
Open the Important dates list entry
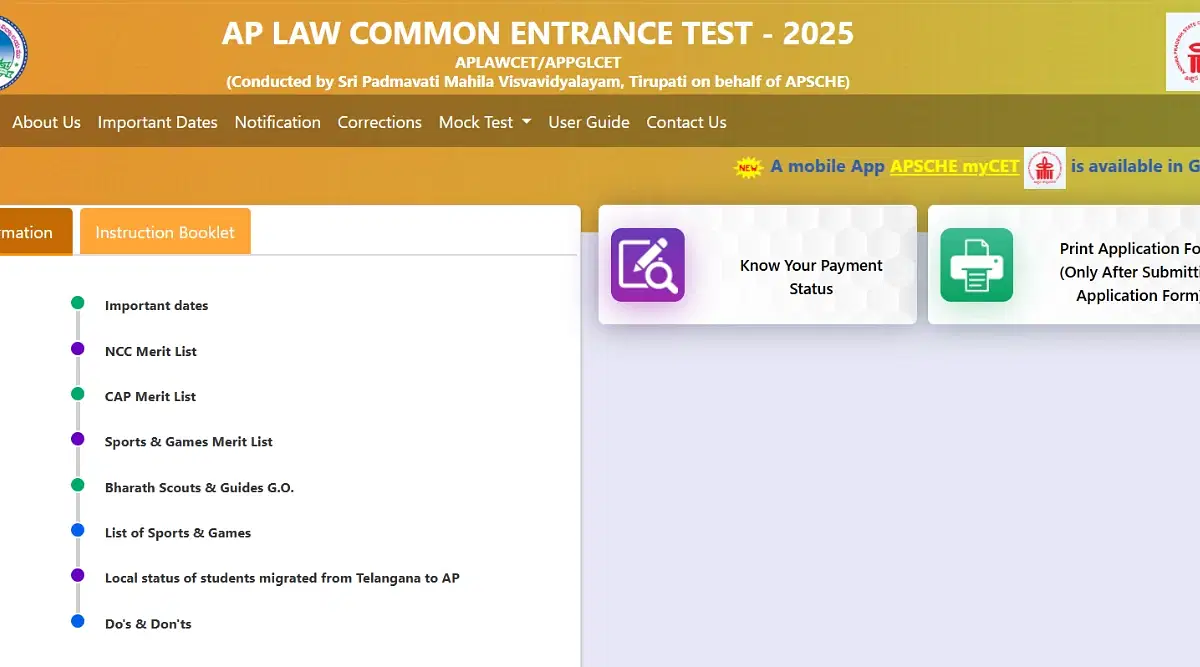click(x=156, y=306)
